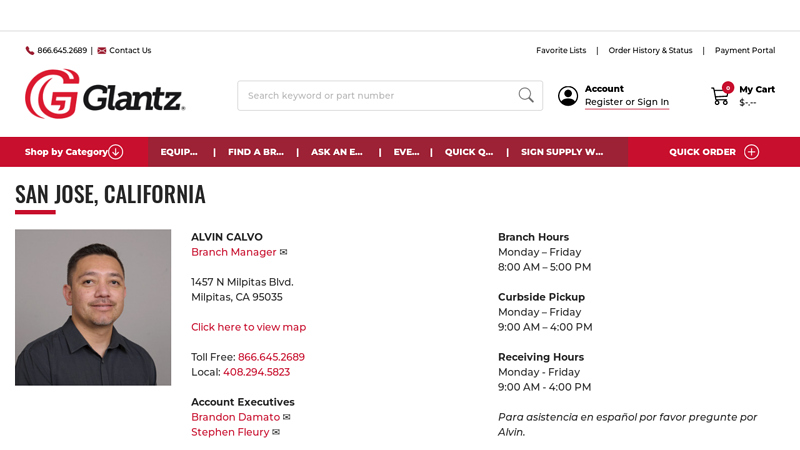Click the Spanish assistance note text

coord(628,424)
